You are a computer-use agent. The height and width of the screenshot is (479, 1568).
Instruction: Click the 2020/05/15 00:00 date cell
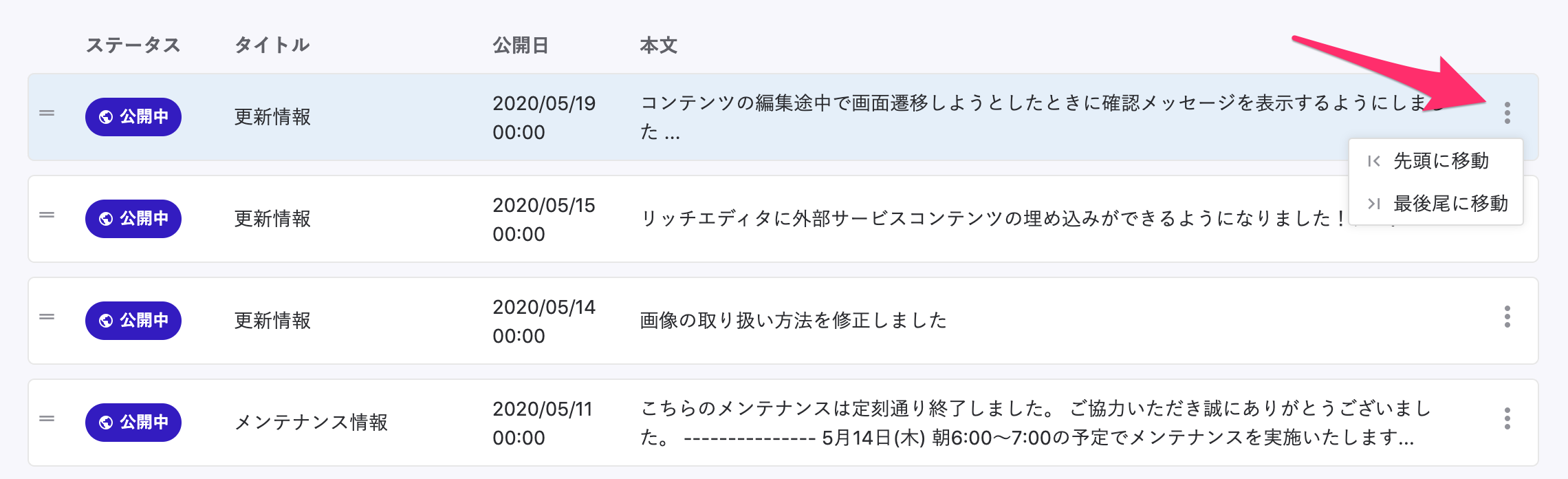(543, 219)
